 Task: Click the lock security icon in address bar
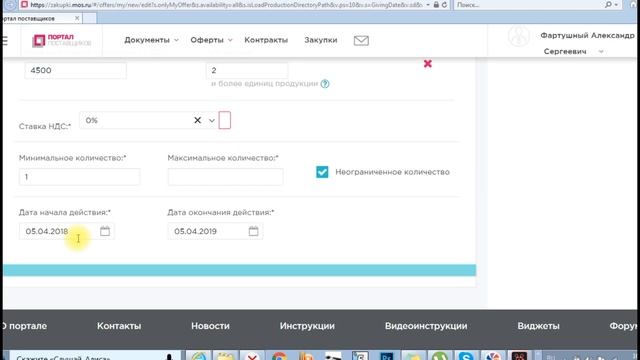click(x=436, y=5)
